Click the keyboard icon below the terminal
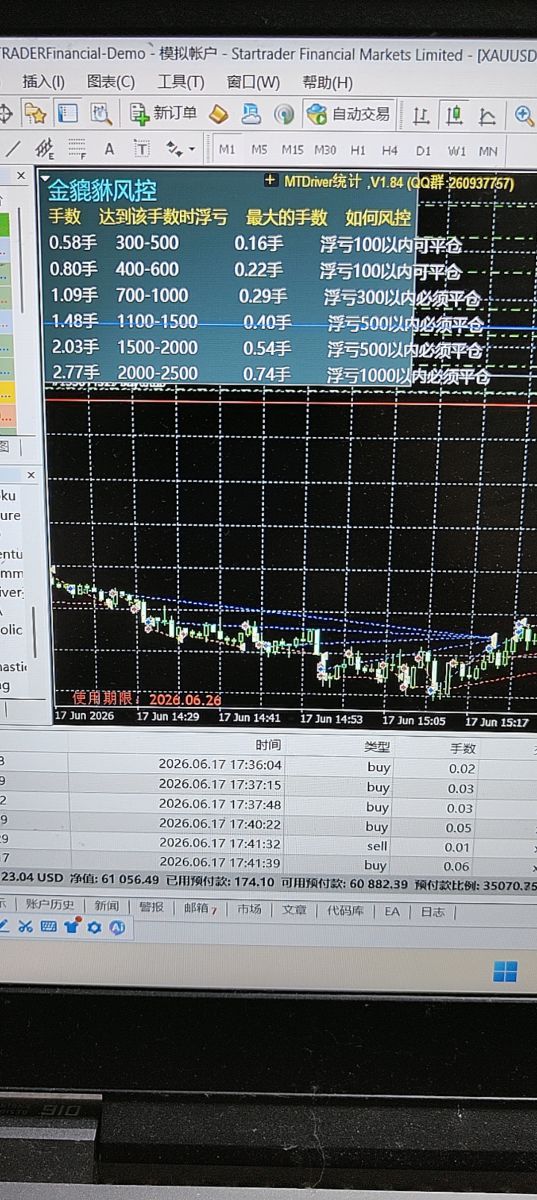Screen dimensions: 537x1200 [48, 927]
